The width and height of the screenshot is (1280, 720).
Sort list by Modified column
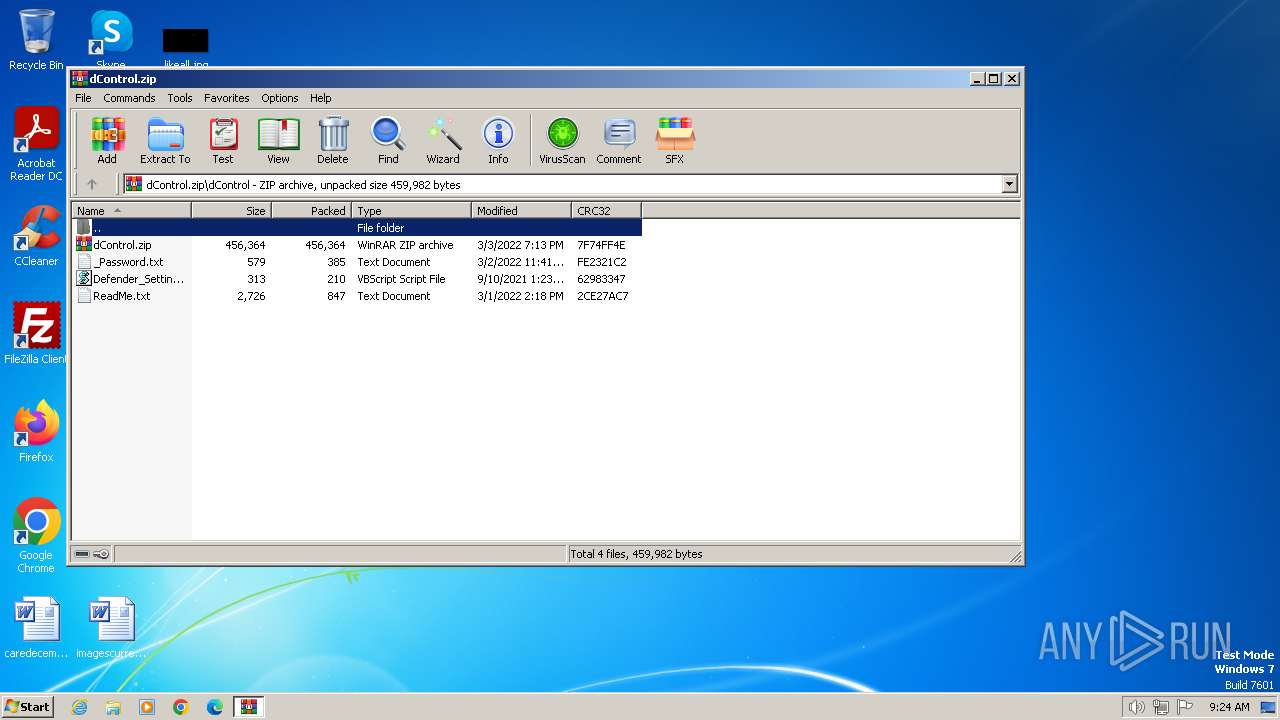(521, 211)
